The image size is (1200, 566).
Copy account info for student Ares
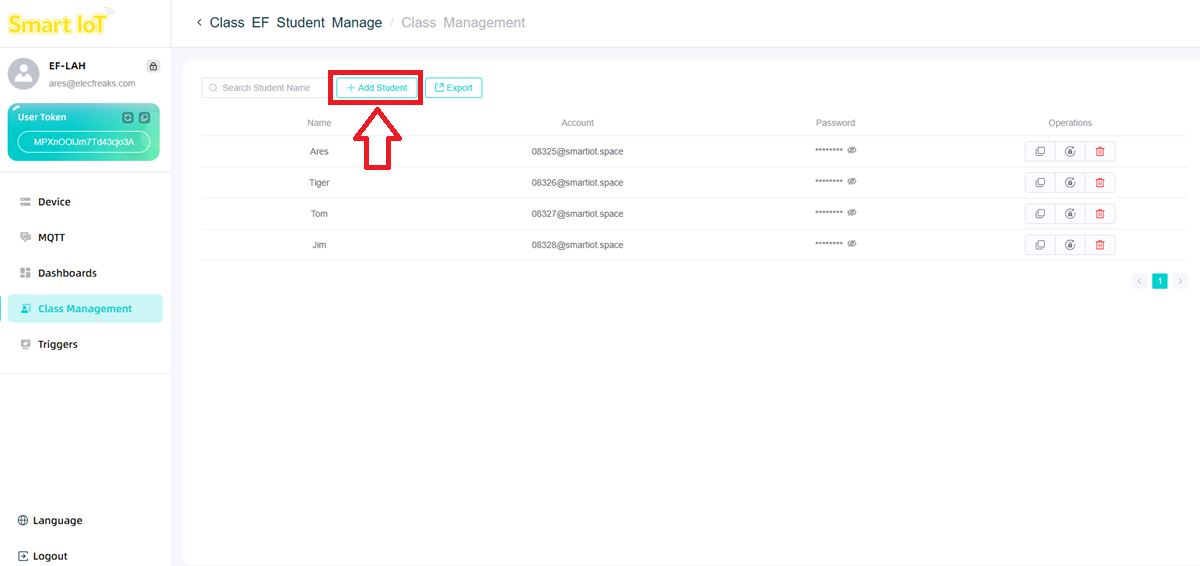click(x=1040, y=152)
